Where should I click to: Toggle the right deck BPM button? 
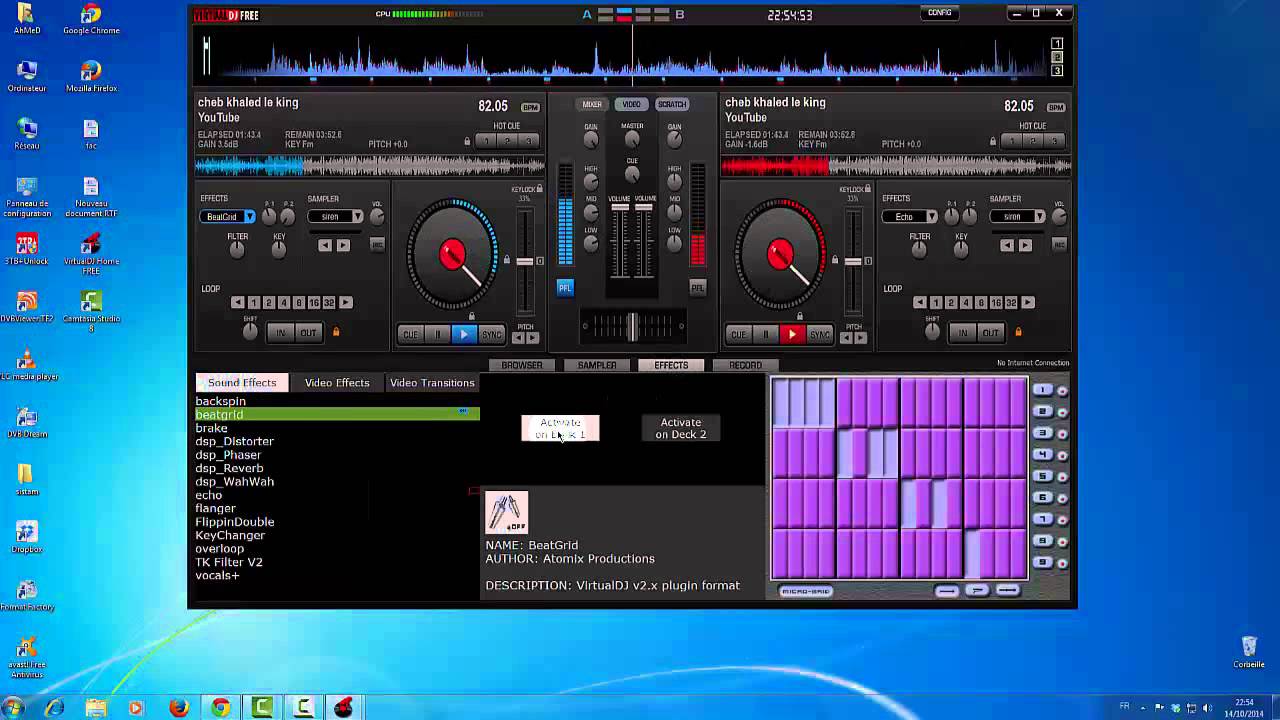tap(1055, 107)
